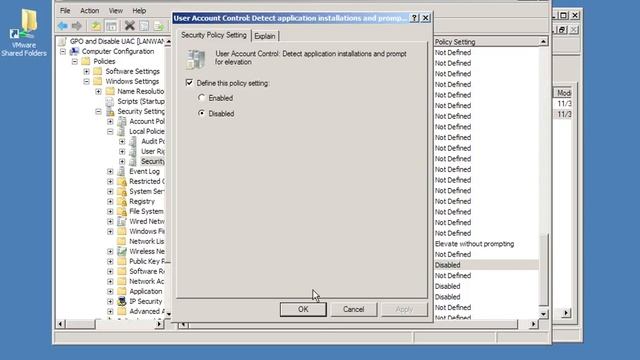This screenshot has height=360, width=640.
Task: Collapse the Security Settings node
Action: click(x=98, y=111)
